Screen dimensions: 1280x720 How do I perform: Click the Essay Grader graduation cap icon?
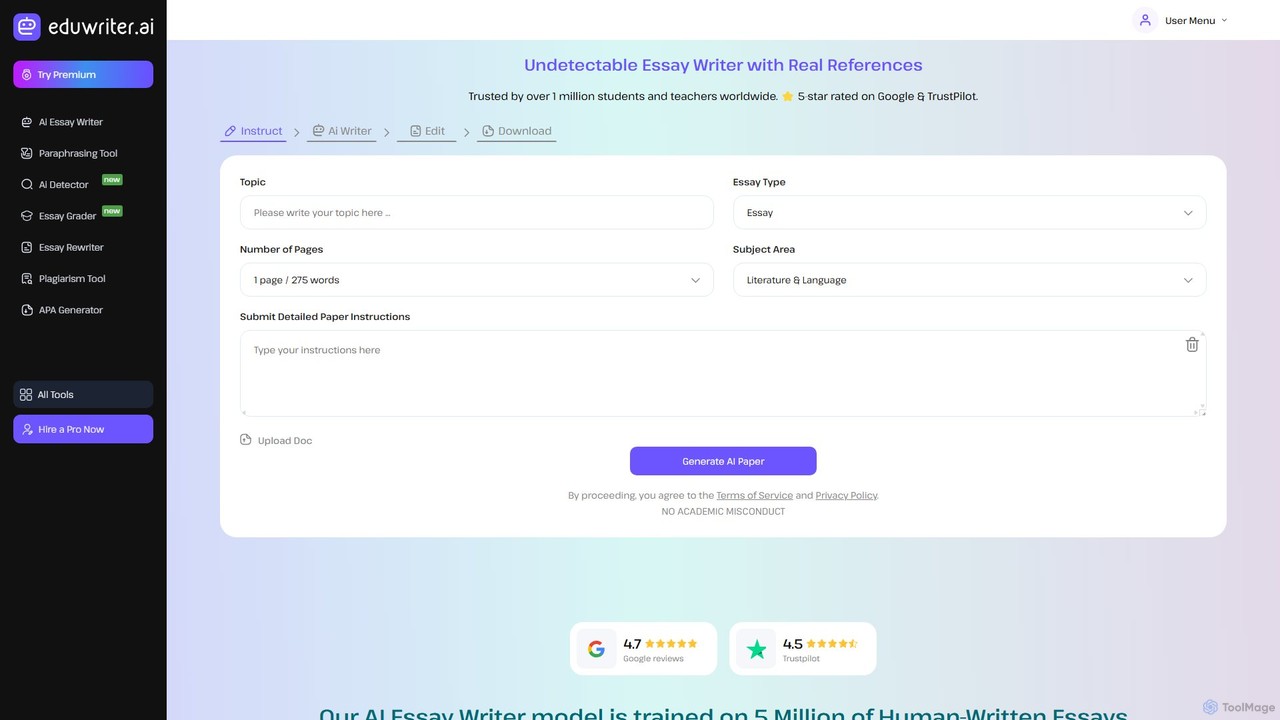(x=28, y=216)
